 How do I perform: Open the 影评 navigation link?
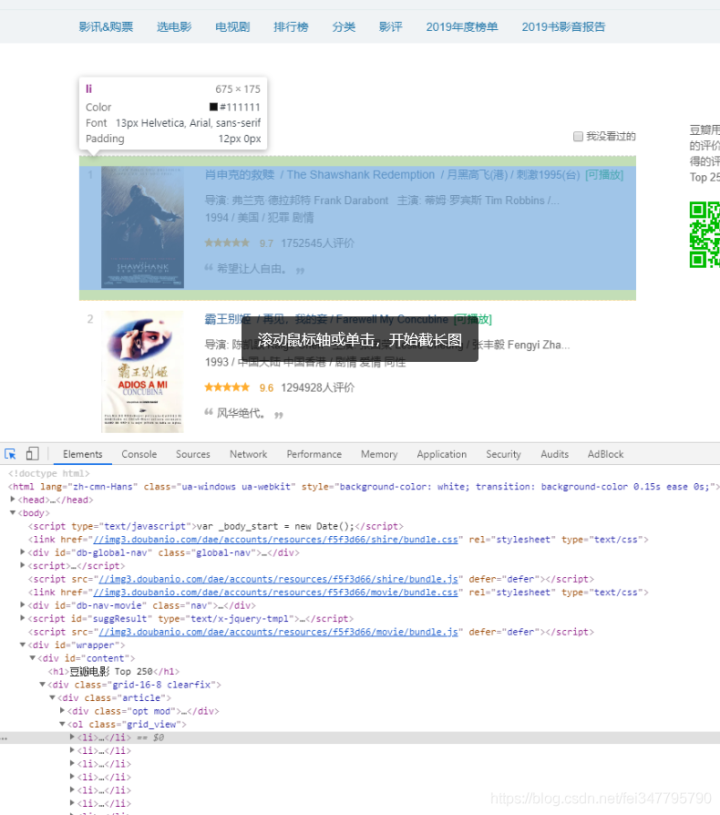[x=390, y=27]
